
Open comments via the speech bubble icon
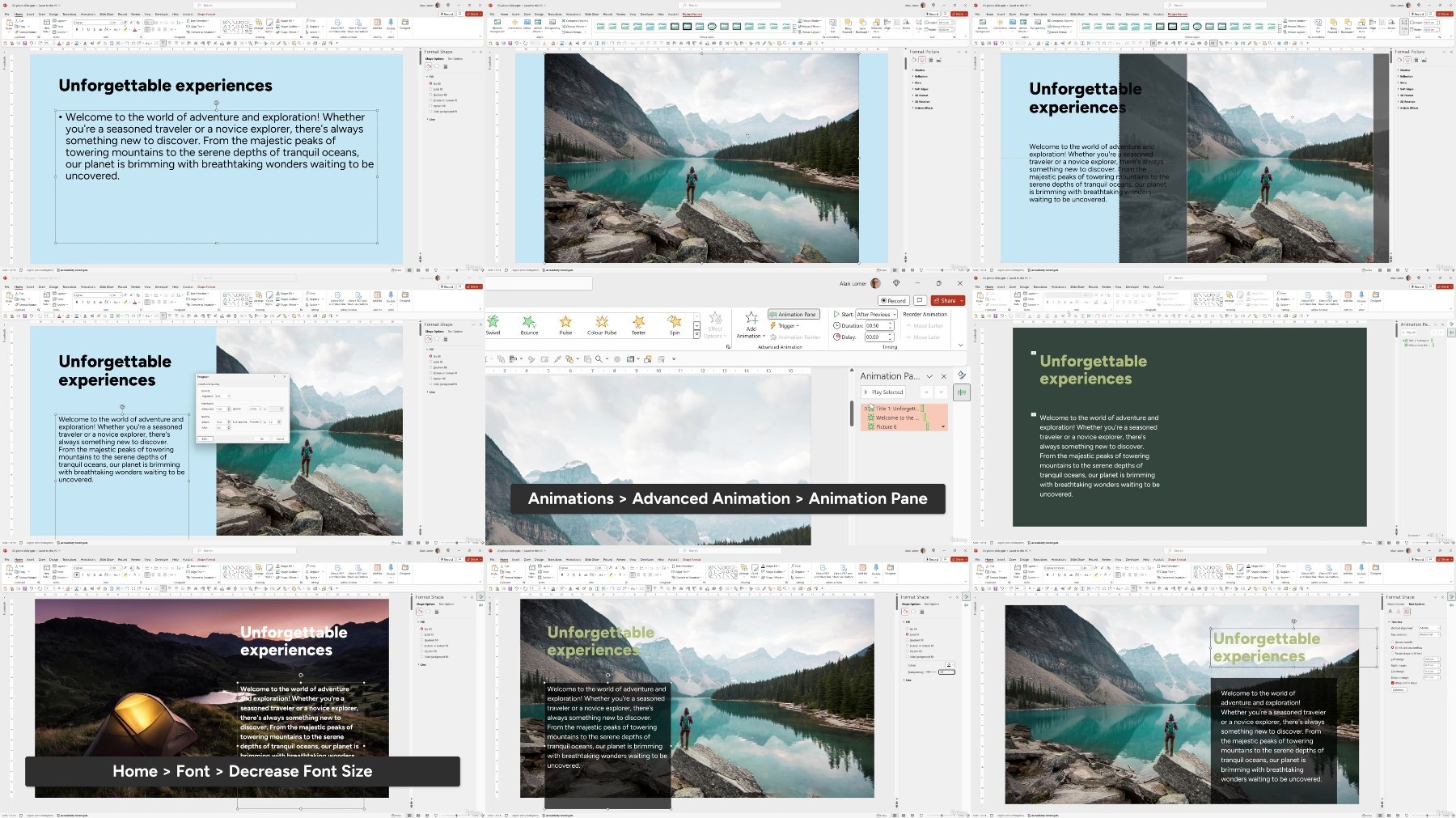pos(920,300)
